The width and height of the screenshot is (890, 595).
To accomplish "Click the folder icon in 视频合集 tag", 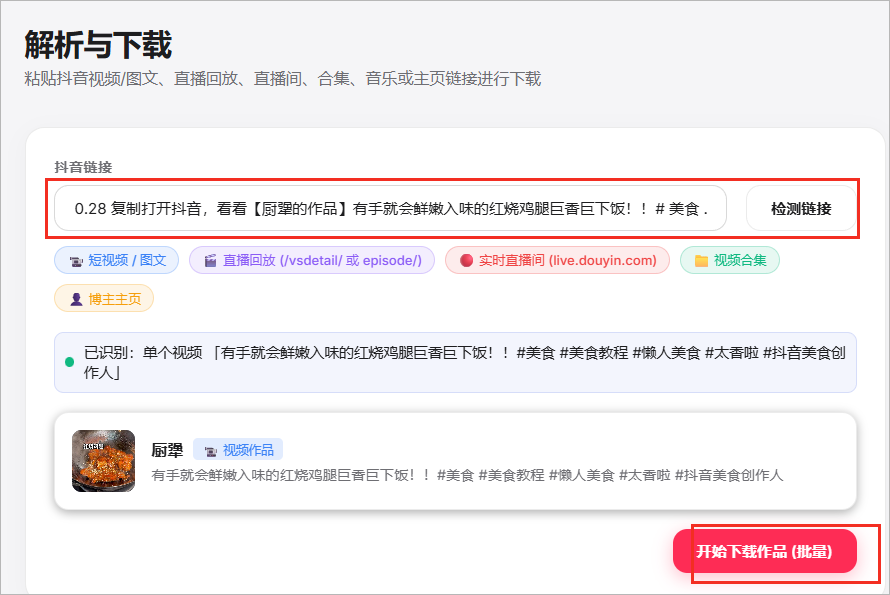I will [702, 261].
